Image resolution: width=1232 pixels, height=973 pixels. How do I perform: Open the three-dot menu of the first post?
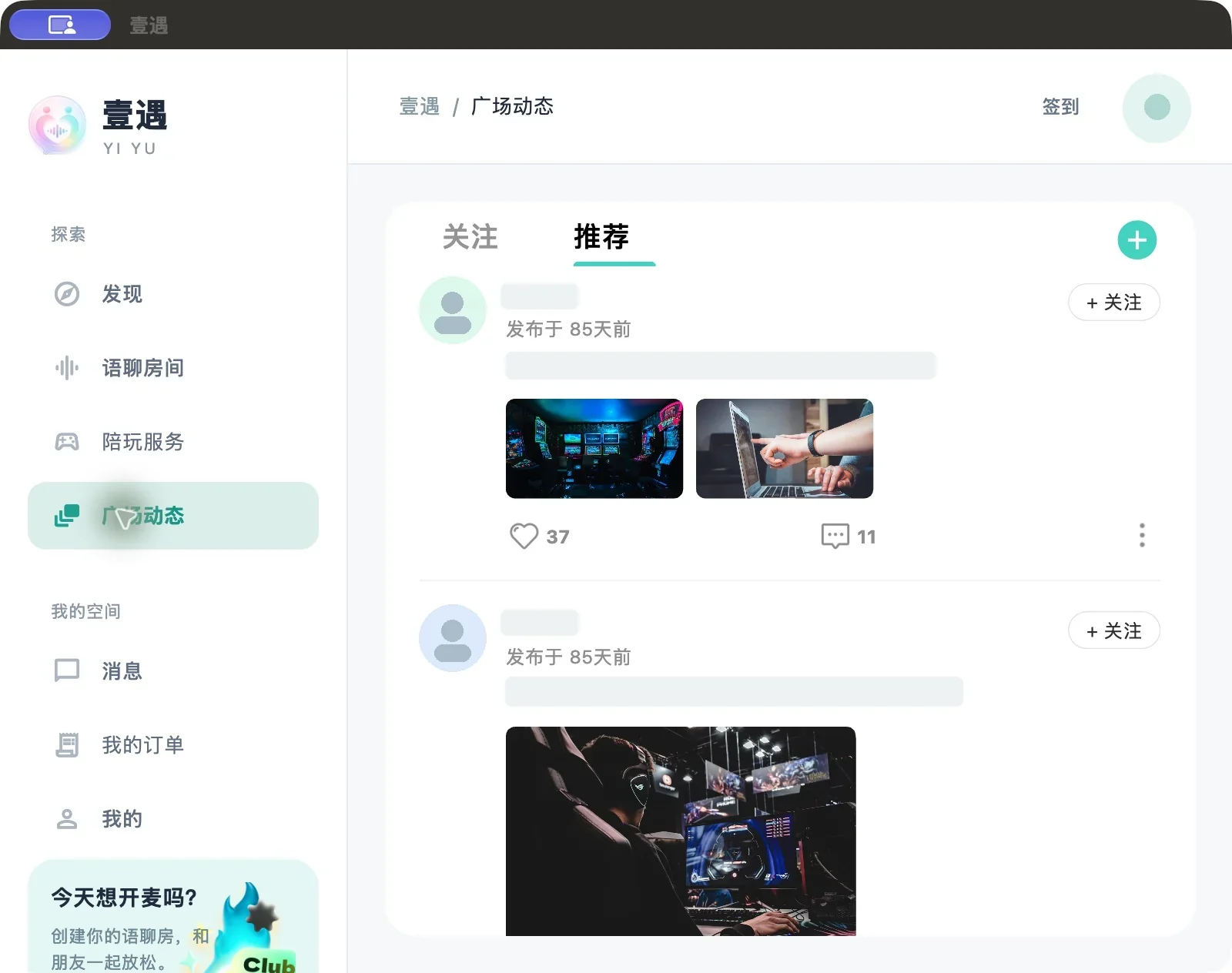[1142, 536]
